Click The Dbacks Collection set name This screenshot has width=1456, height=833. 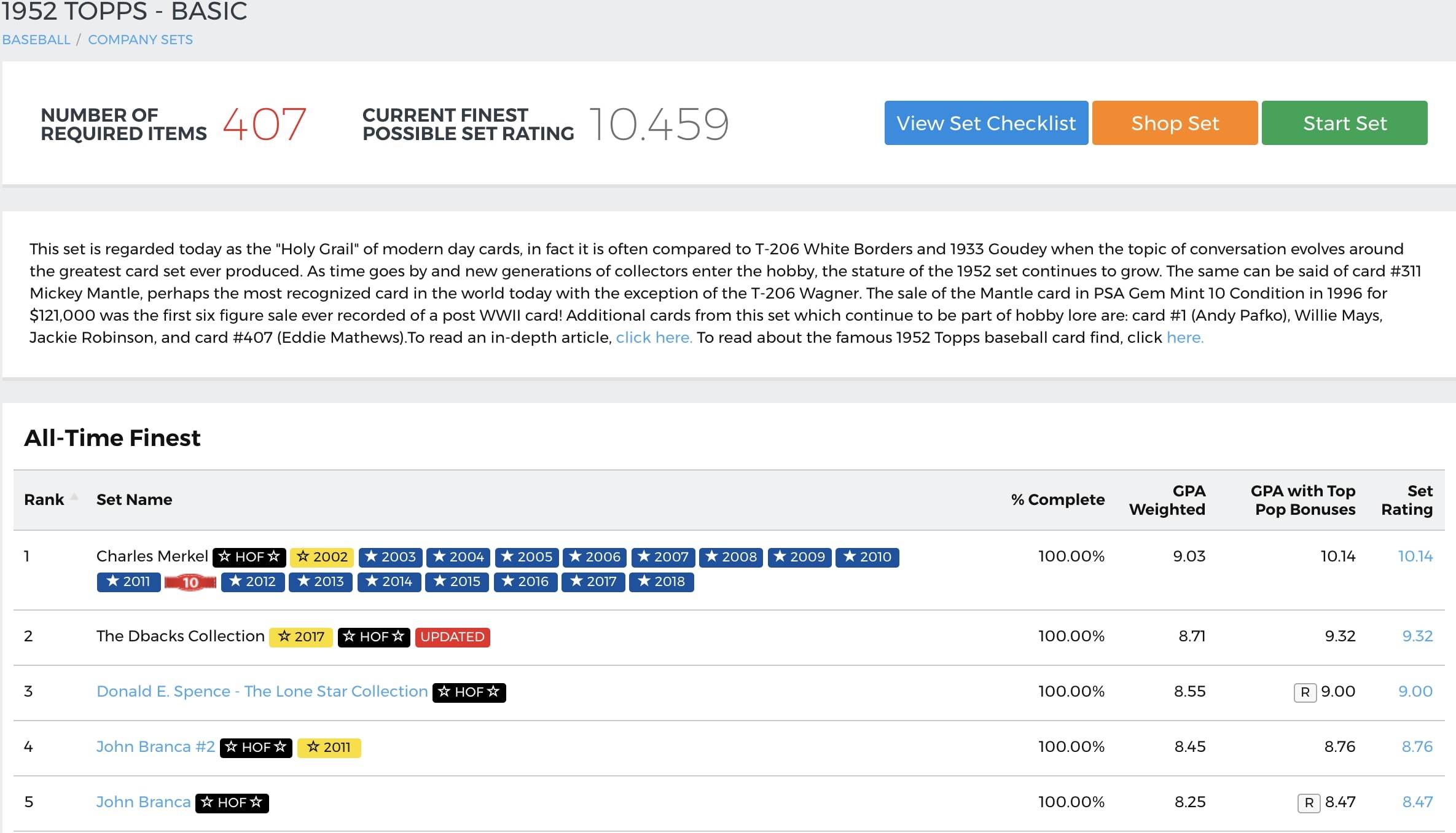(x=180, y=636)
